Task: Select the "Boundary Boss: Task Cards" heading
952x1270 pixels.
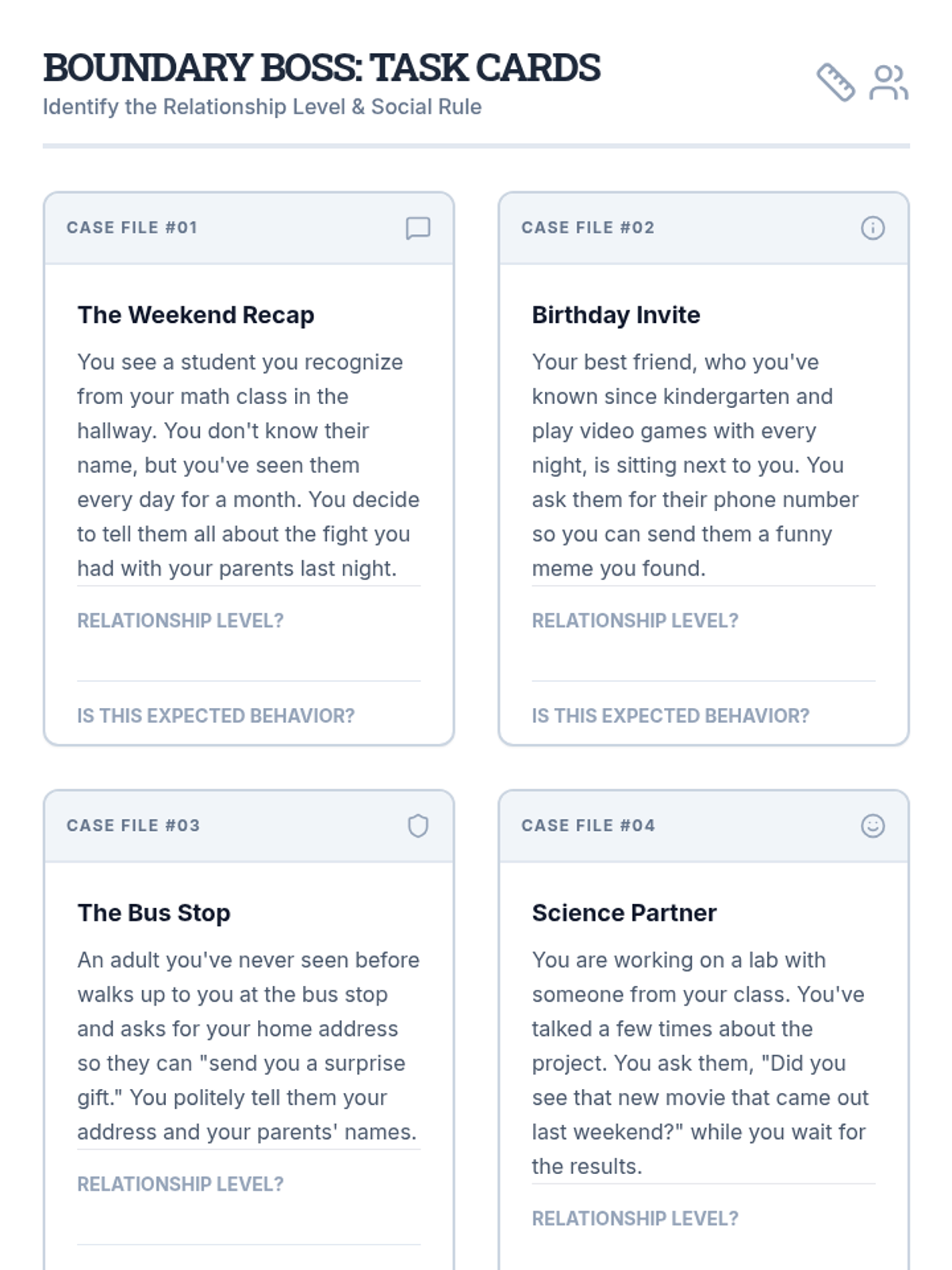Action: (321, 68)
